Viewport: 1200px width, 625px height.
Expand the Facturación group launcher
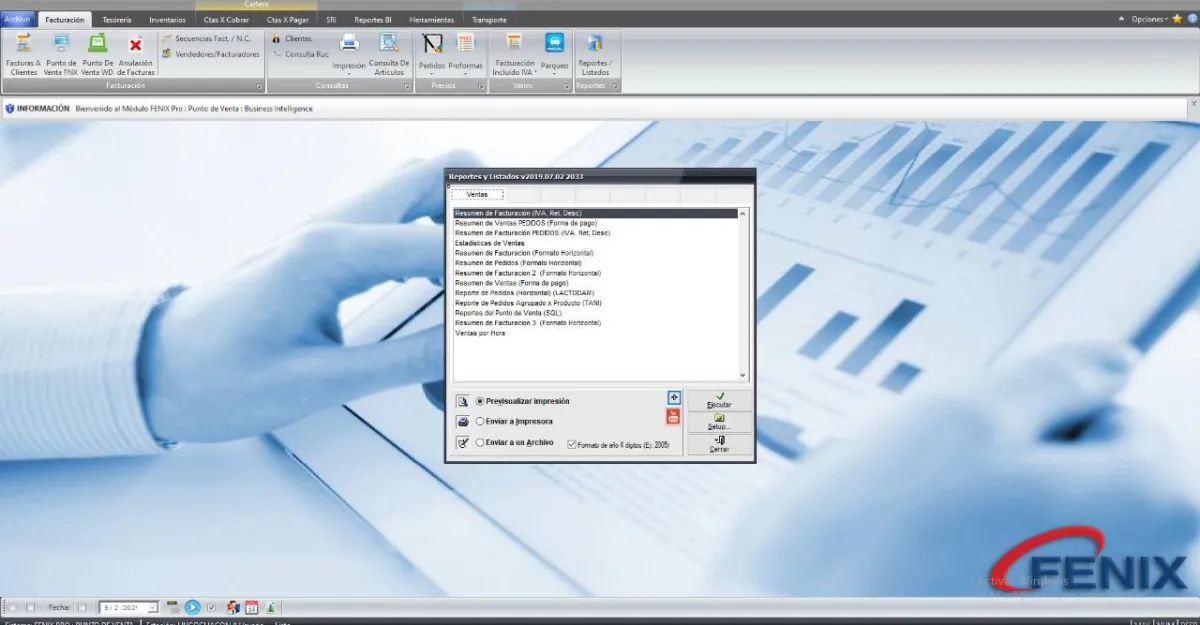click(x=259, y=87)
